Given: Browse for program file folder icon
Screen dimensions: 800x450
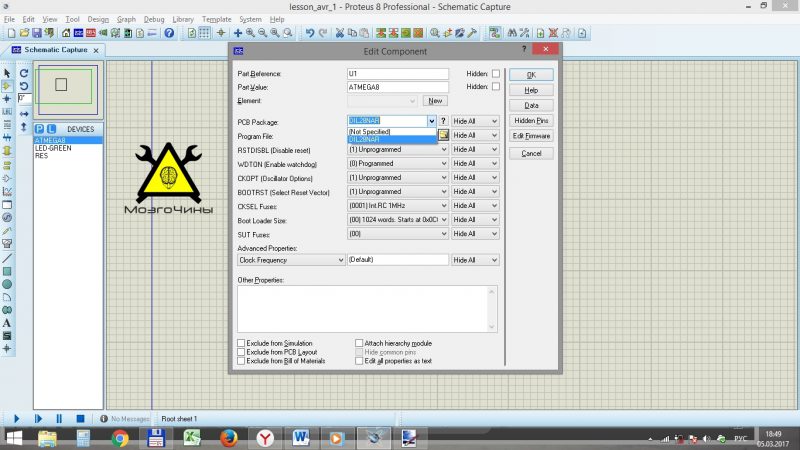Looking at the screenshot, I should [x=443, y=135].
